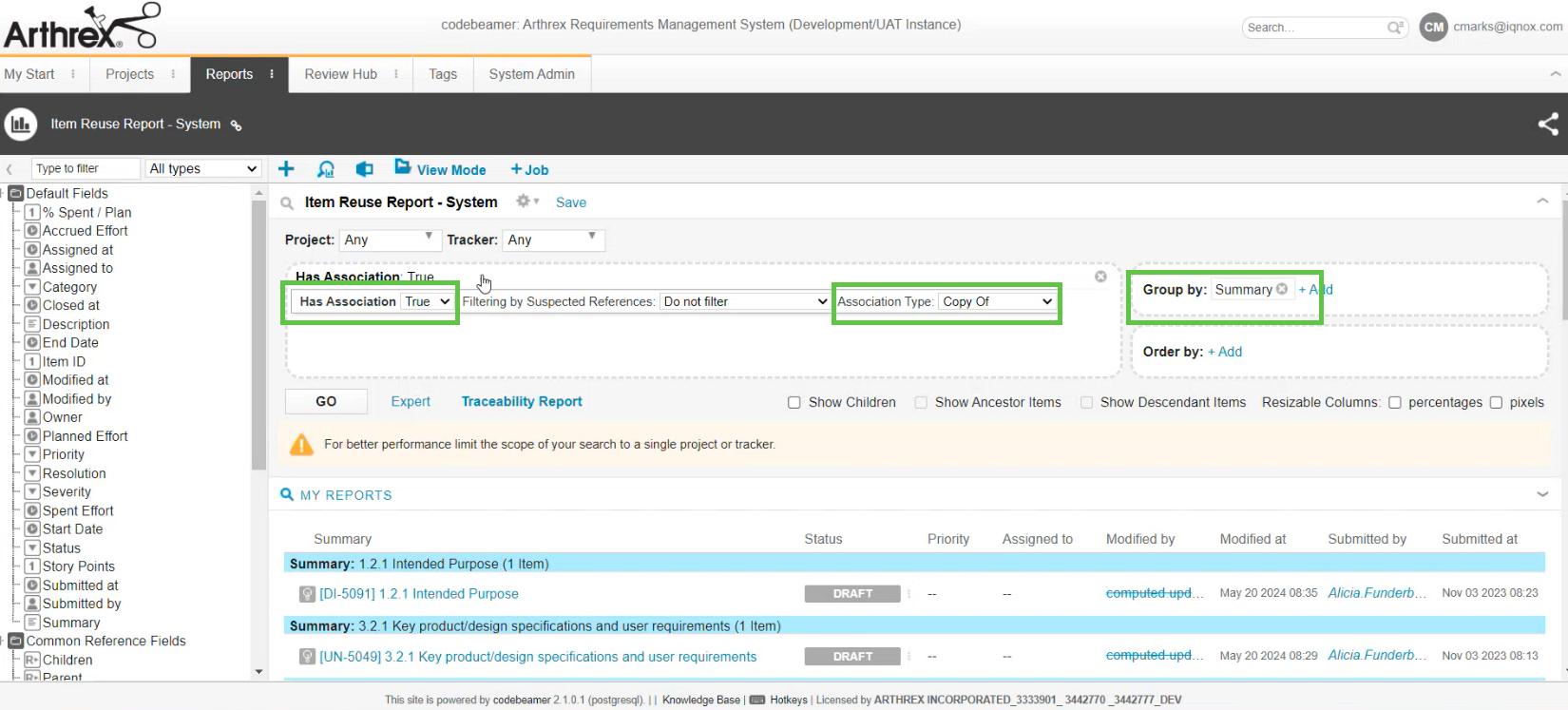Click the report chart icon in the header

(21, 125)
